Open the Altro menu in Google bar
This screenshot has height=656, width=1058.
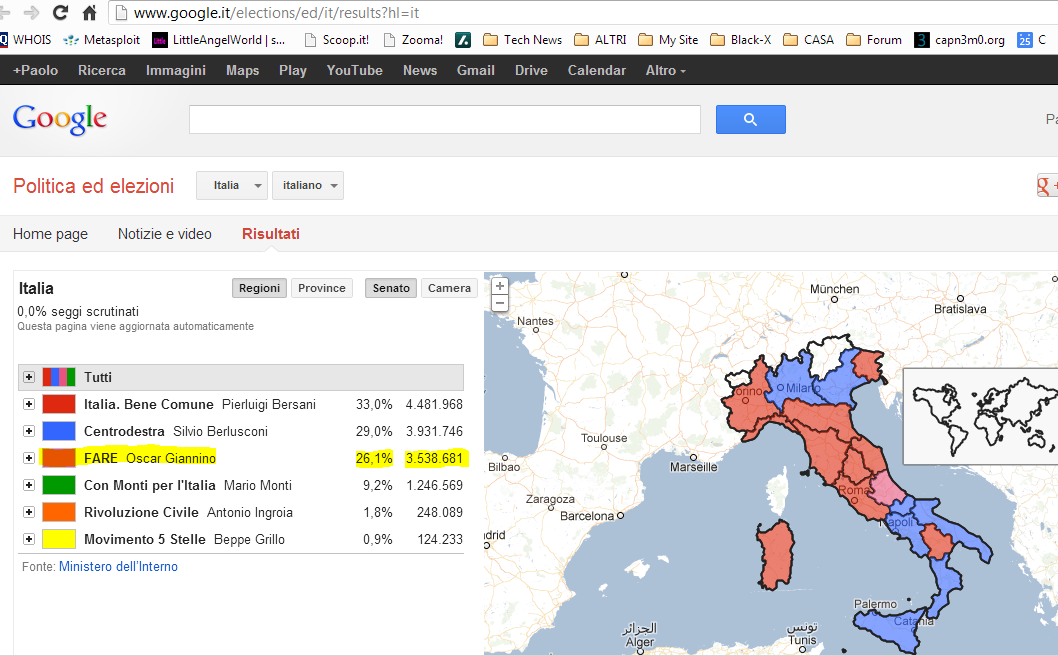point(665,70)
